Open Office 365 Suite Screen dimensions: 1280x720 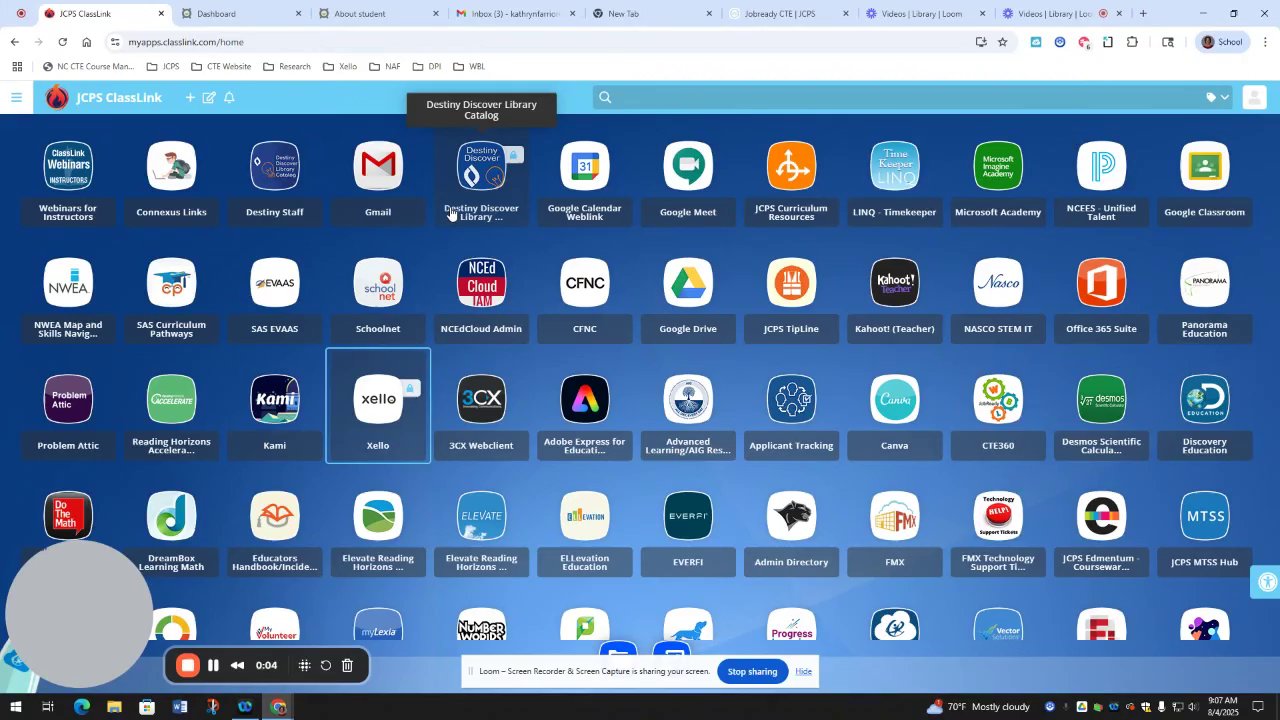pyautogui.click(x=1101, y=298)
